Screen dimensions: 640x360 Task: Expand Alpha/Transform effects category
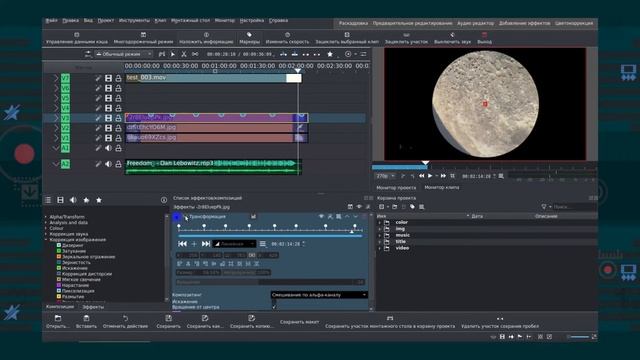pyautogui.click(x=46, y=217)
